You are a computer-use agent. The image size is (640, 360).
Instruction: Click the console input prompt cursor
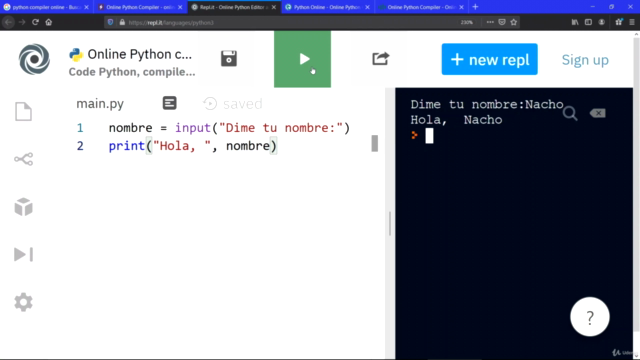(429, 136)
